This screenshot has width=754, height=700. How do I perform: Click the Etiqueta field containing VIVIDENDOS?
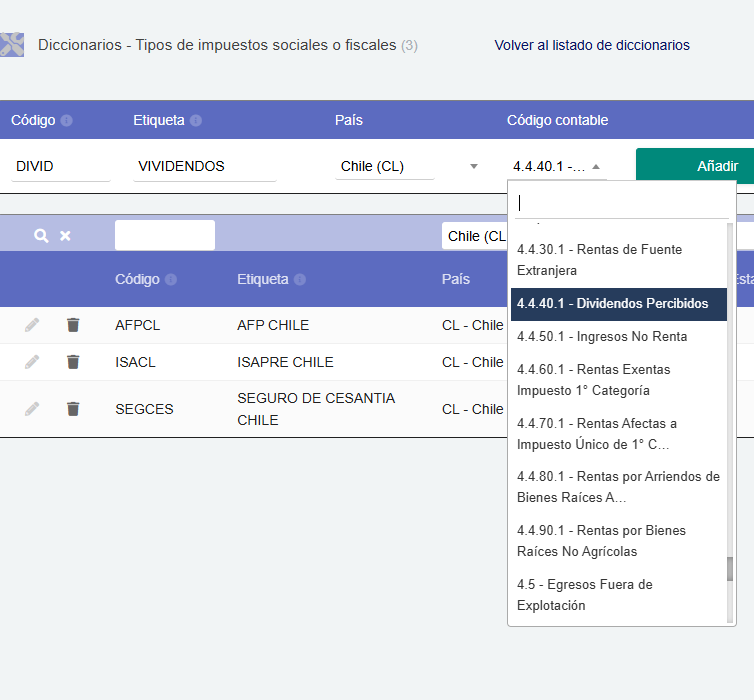click(204, 166)
